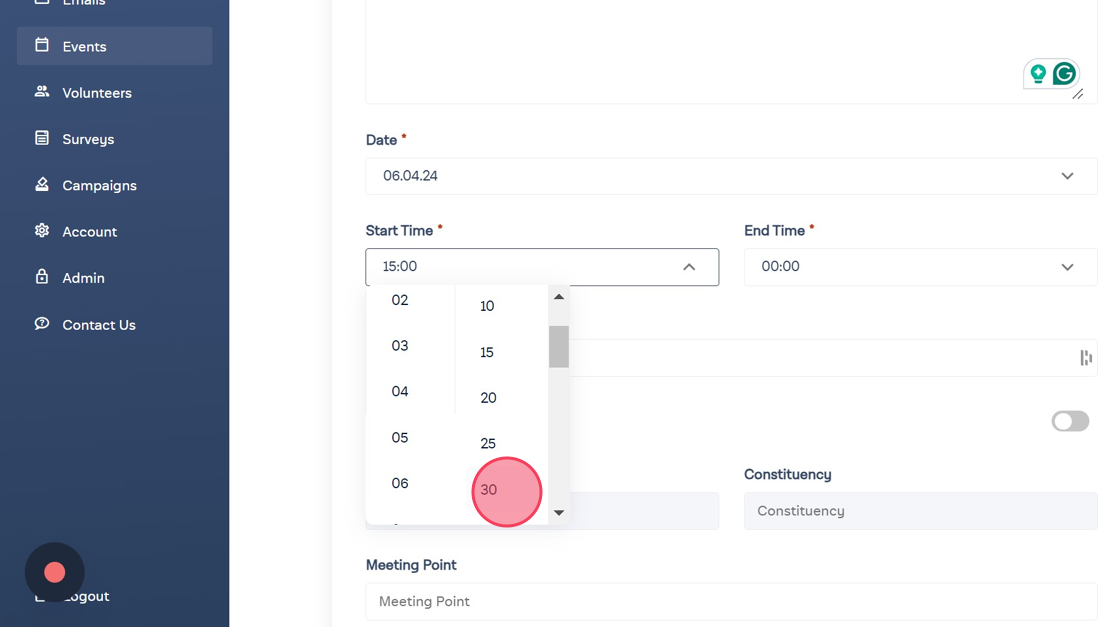Toggle the switch on the right
Screen dimensions: 1120x627
tap(1070, 421)
